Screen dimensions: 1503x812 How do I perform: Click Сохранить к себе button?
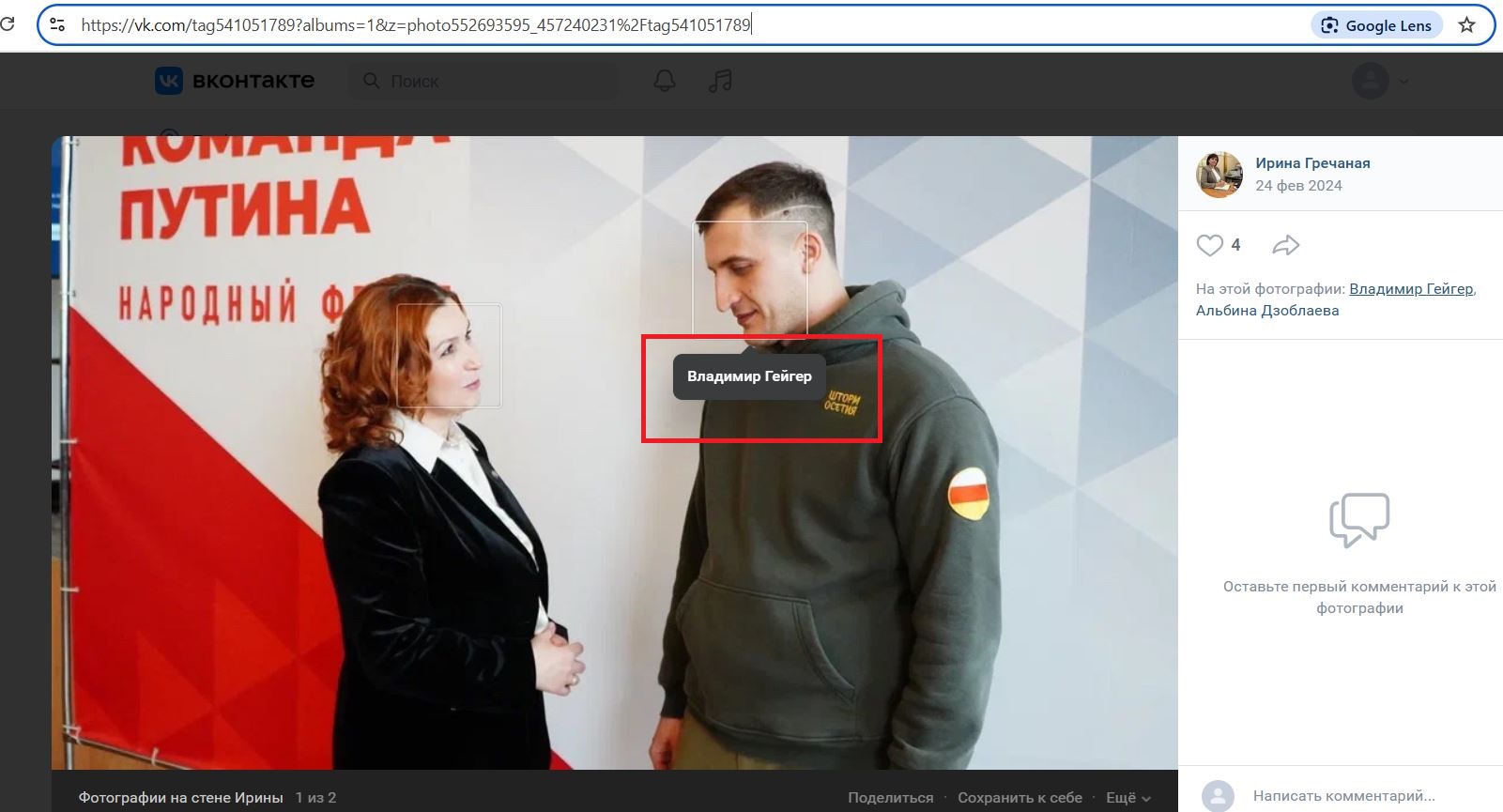pyautogui.click(x=1020, y=798)
